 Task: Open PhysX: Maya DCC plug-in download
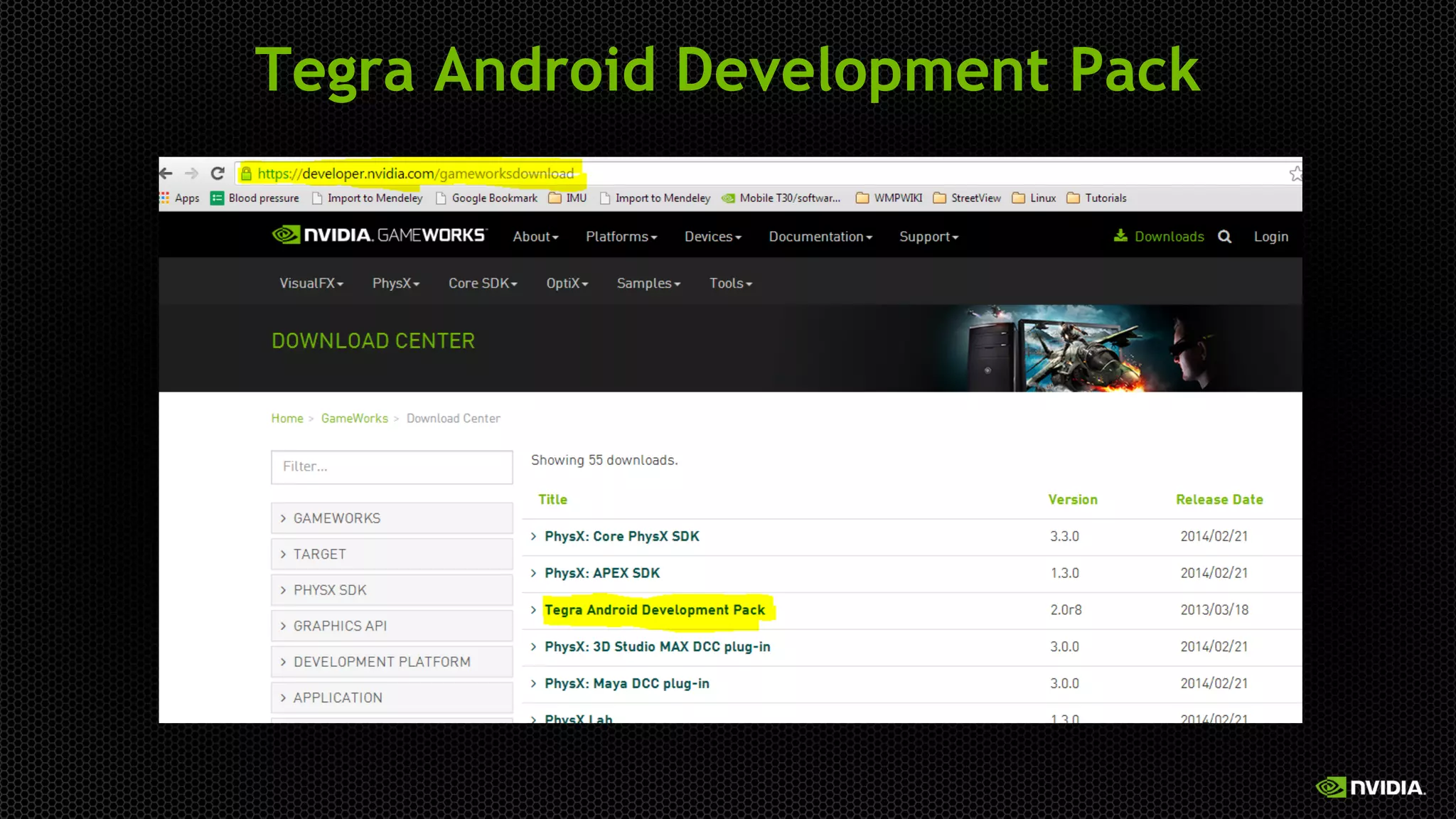[x=627, y=684]
